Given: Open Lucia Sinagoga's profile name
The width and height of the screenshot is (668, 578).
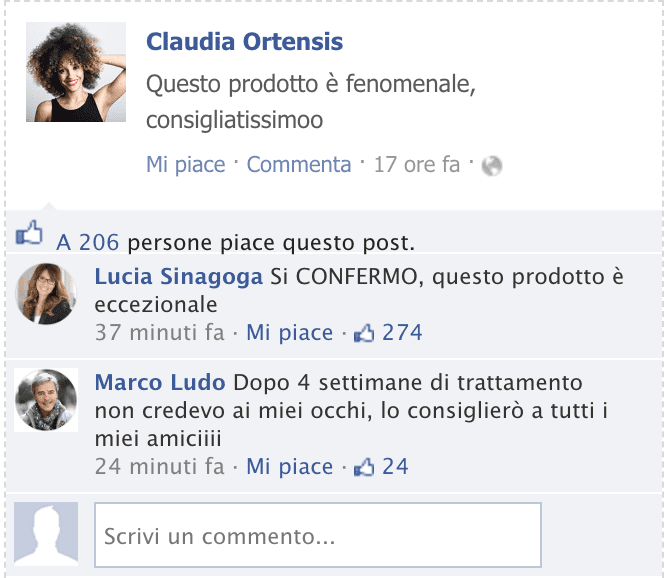Looking at the screenshot, I should coord(179,276).
